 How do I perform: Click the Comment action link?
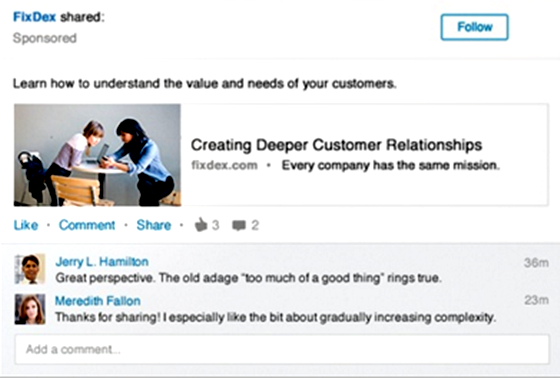pos(87,225)
